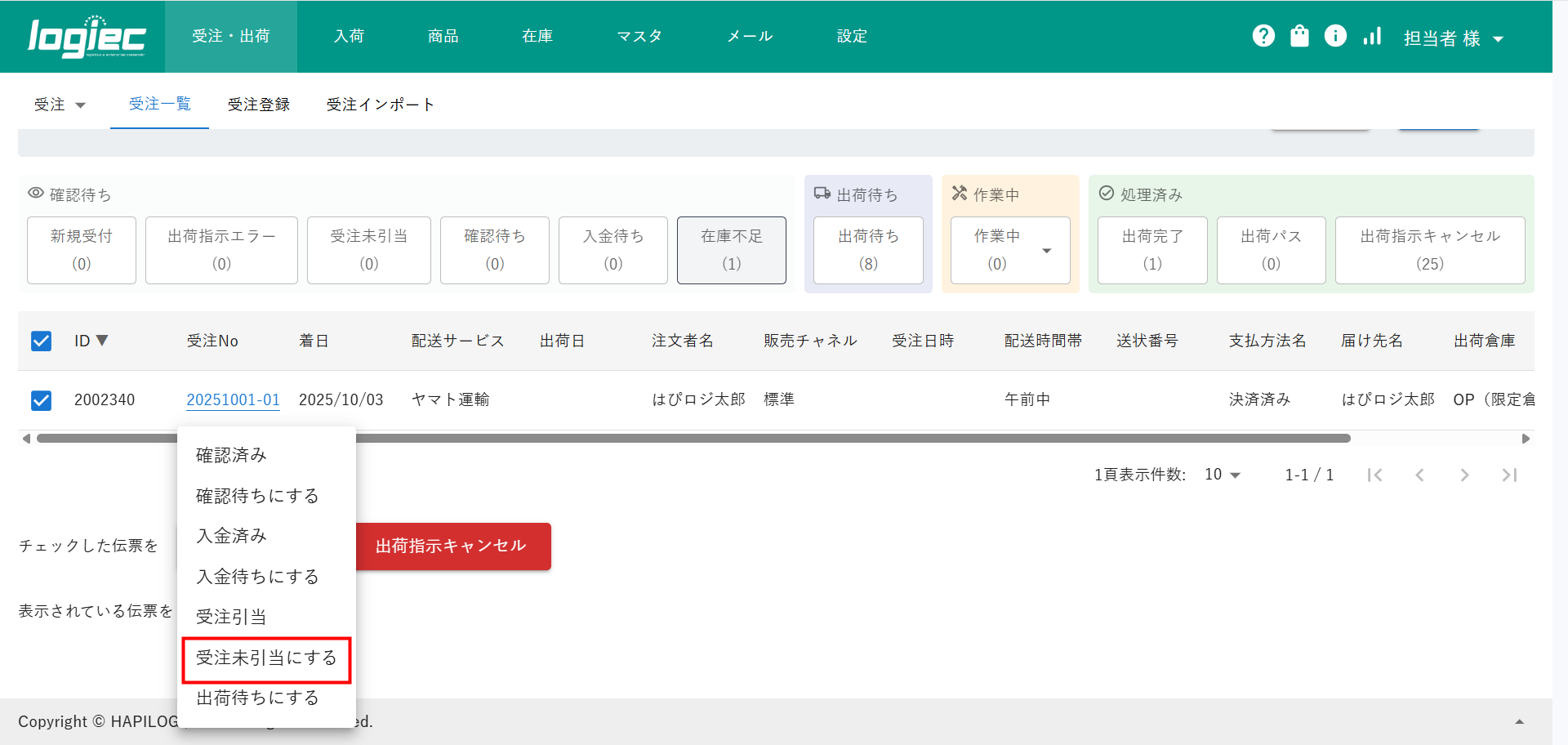Filter by 出荷待ち (8) status box
1568x745 pixels.
click(868, 250)
